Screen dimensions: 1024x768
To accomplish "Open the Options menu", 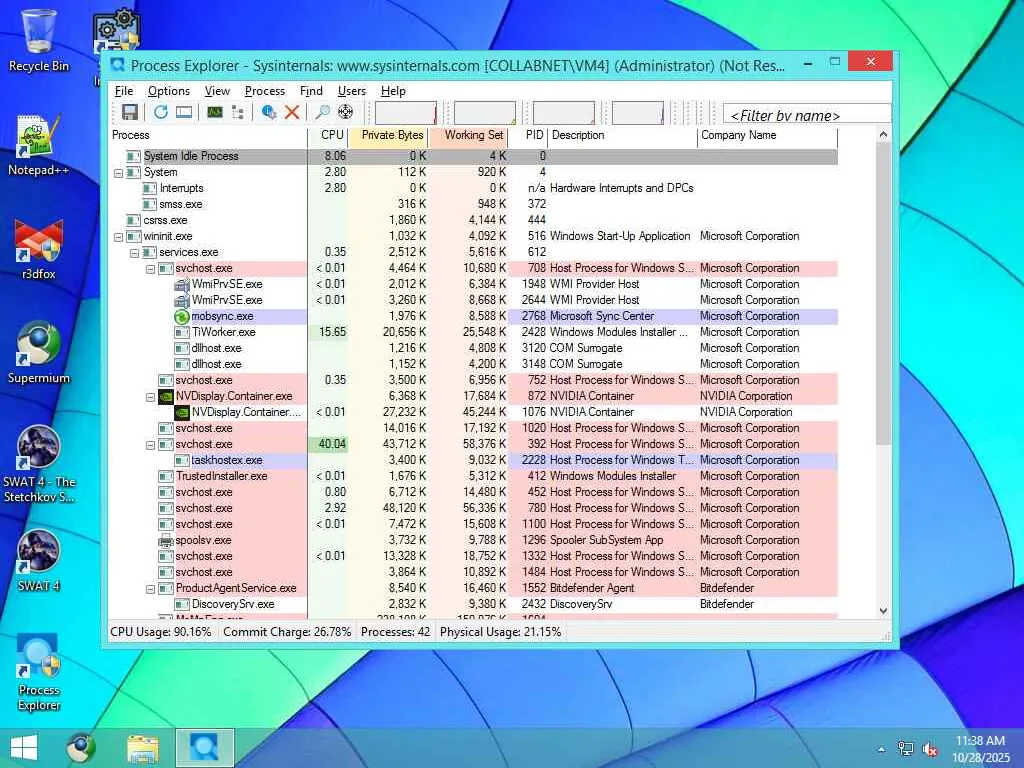I will pyautogui.click(x=168, y=91).
